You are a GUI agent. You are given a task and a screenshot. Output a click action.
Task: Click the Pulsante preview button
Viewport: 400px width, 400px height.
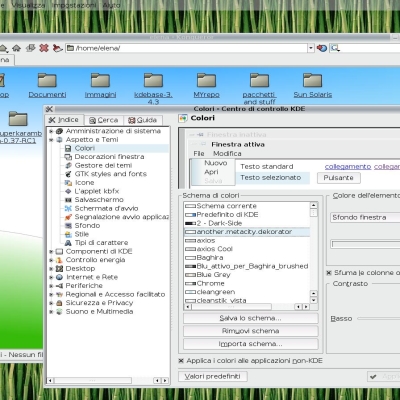pos(338,178)
